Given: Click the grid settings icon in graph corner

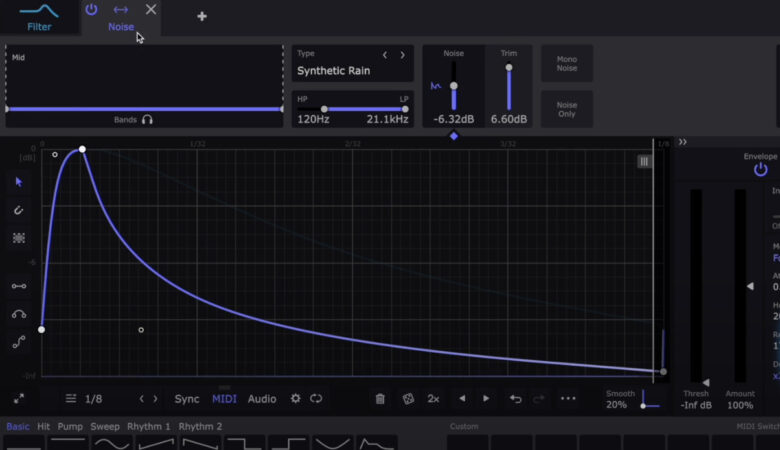Looking at the screenshot, I should pyautogui.click(x=644, y=162).
